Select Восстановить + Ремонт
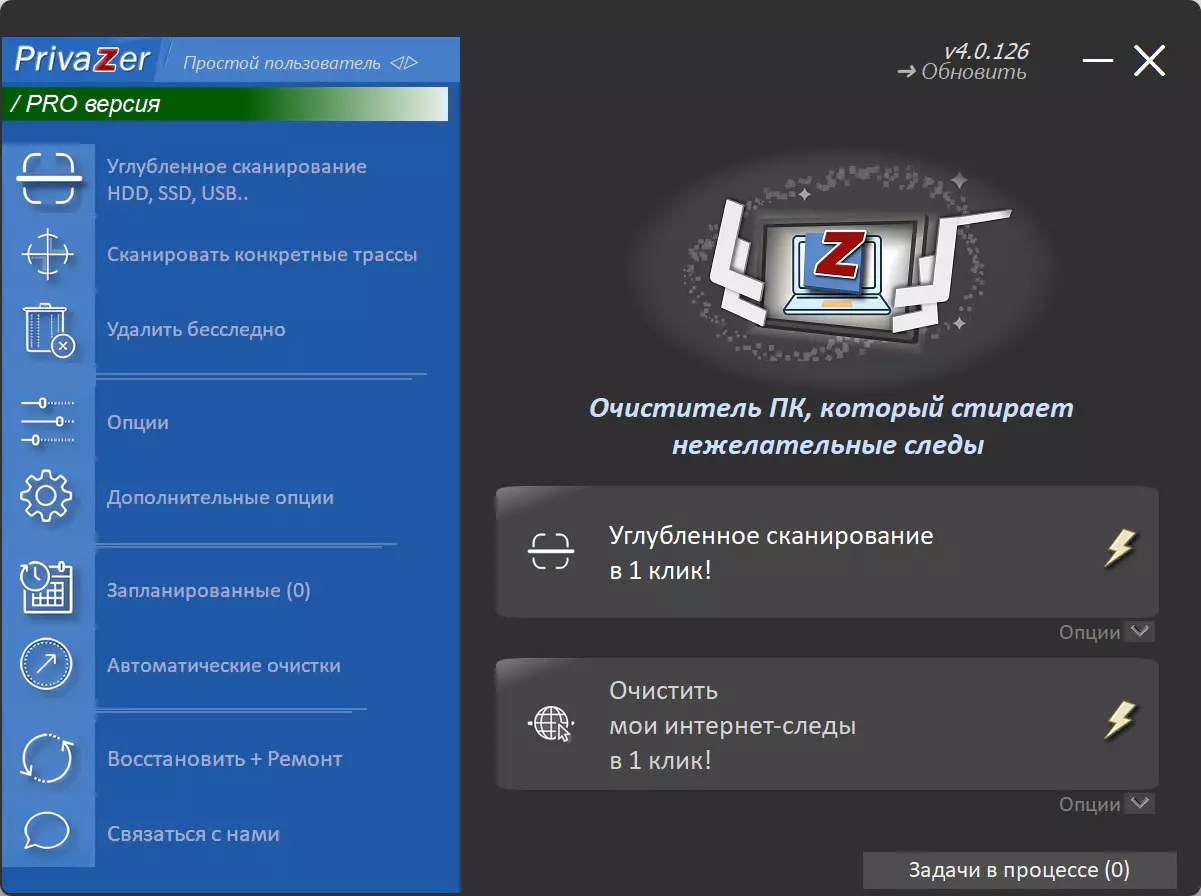1201x896 pixels. point(225,759)
